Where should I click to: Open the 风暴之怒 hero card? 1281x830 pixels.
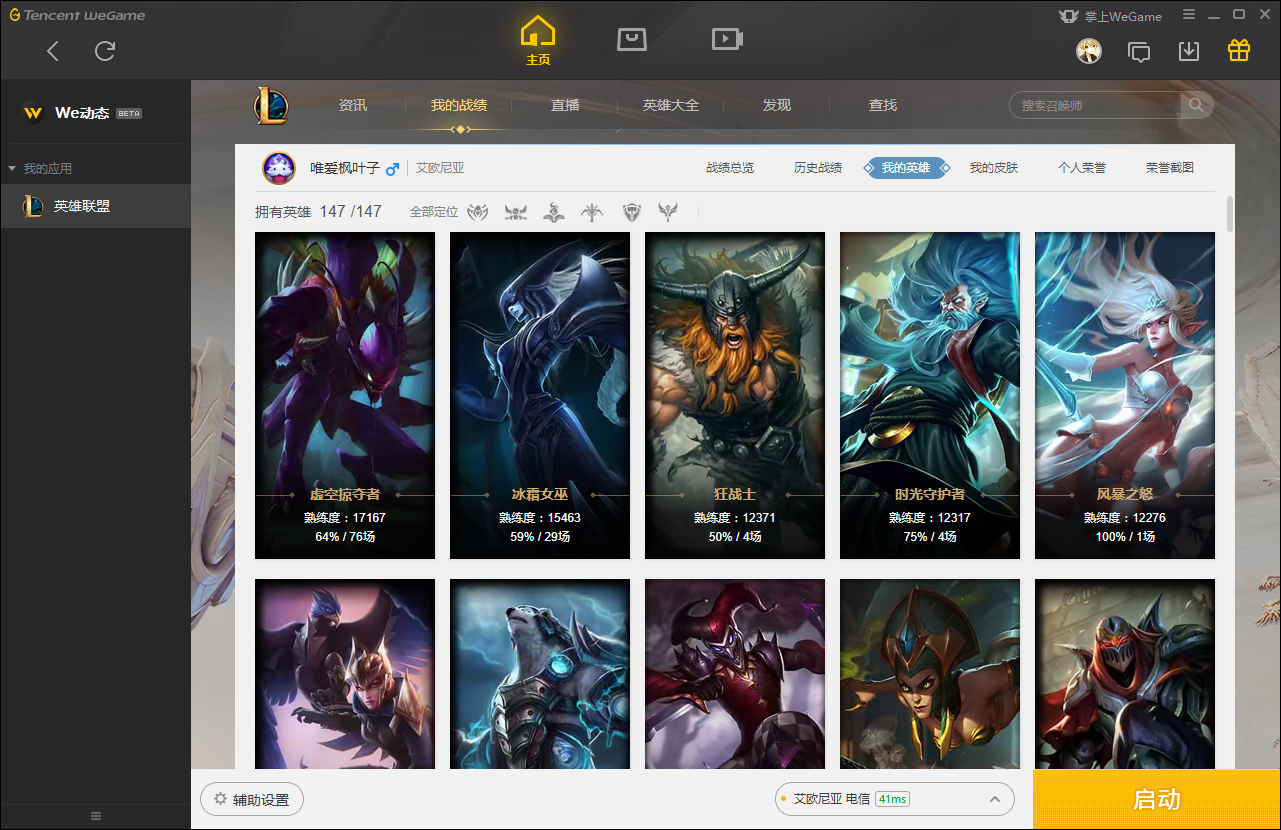pos(1125,395)
